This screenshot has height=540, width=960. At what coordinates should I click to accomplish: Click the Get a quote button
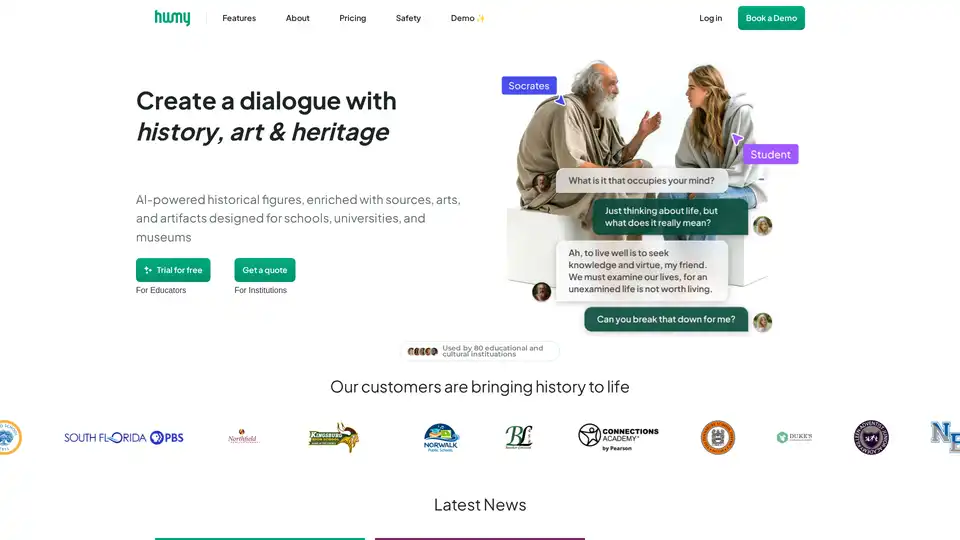[x=265, y=270]
